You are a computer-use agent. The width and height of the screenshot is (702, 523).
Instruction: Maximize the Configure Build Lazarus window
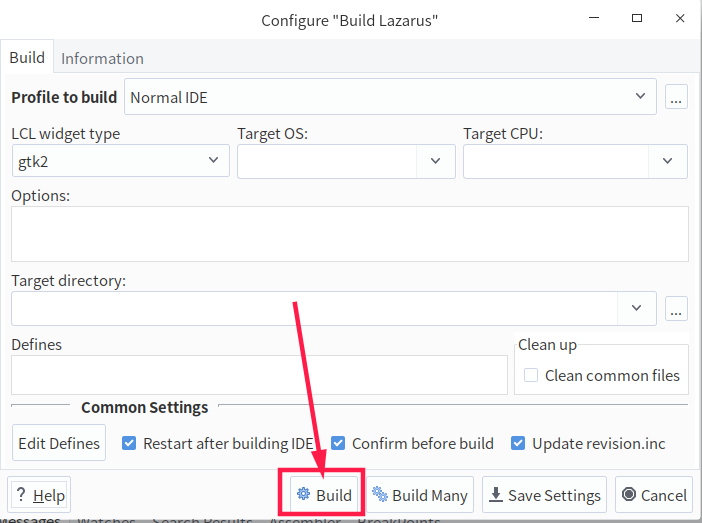point(637,18)
